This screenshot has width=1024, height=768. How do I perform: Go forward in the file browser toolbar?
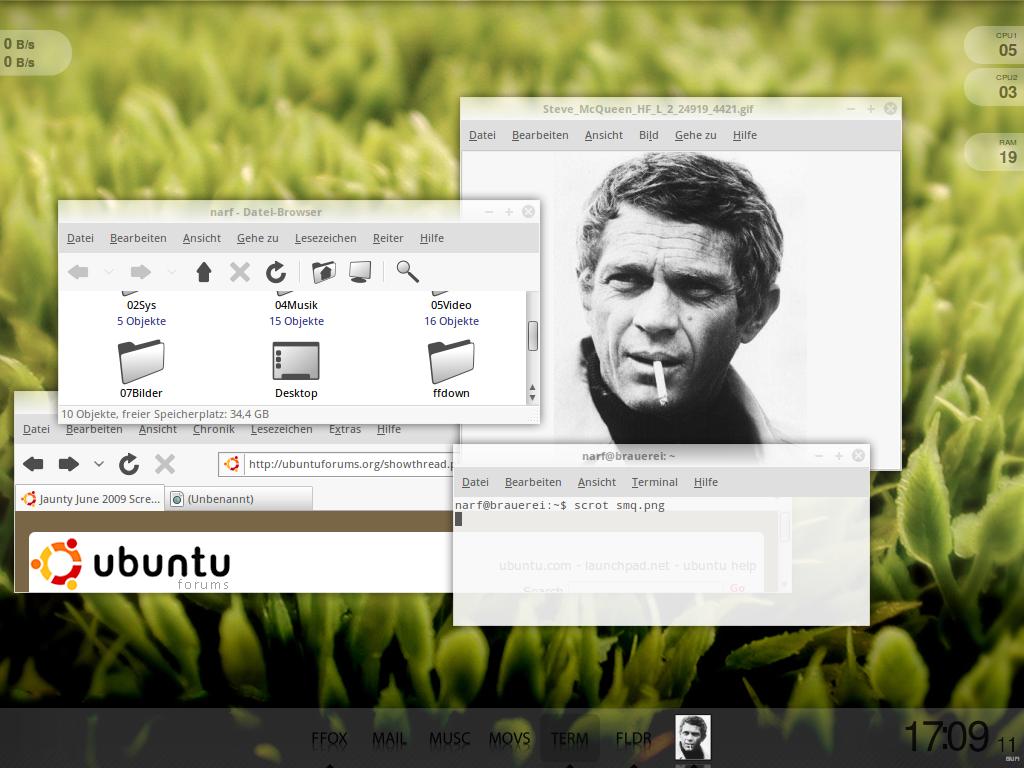pyautogui.click(x=140, y=272)
